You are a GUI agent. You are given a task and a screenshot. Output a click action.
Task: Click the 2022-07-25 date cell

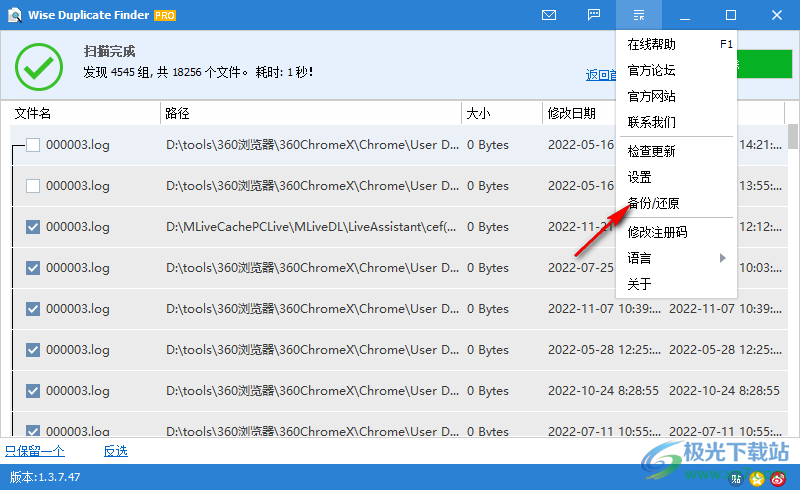(x=581, y=267)
